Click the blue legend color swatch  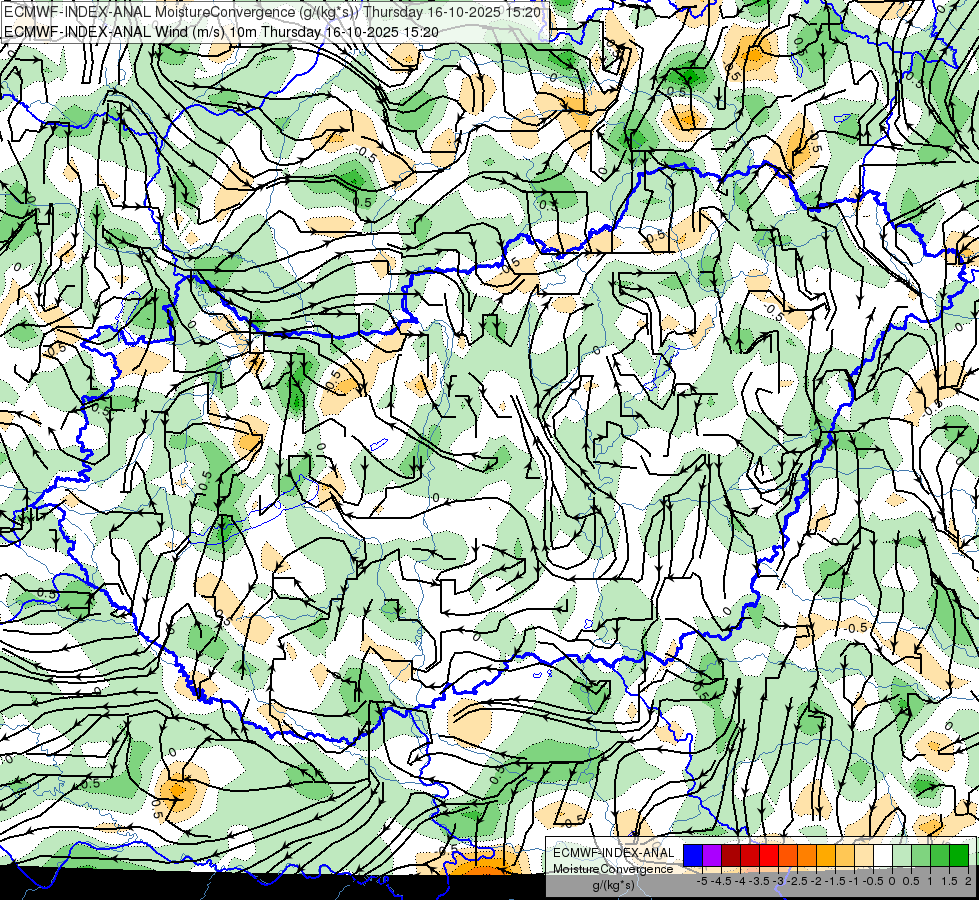693,855
